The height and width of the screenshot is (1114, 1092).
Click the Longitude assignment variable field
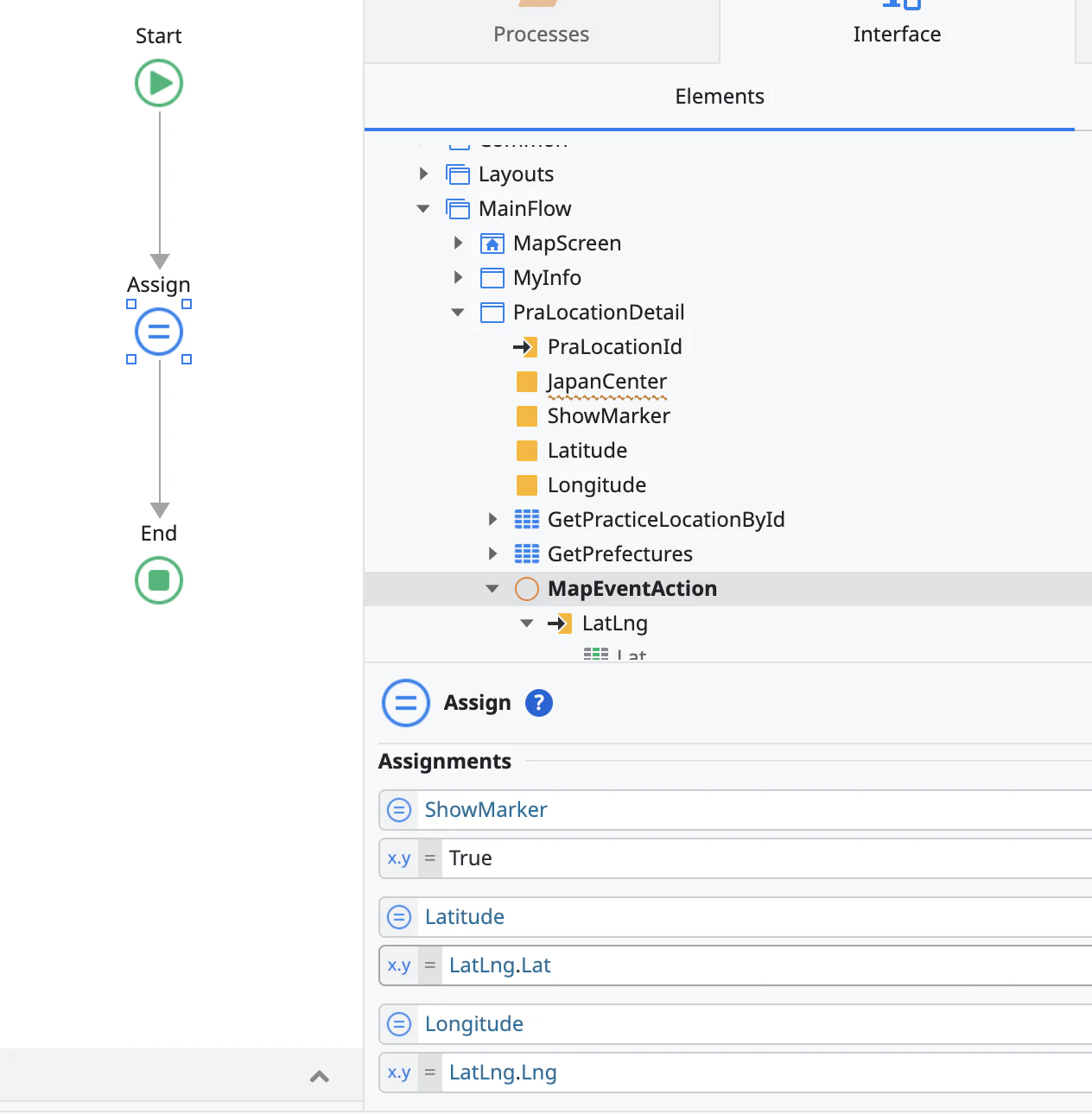(x=736, y=1024)
